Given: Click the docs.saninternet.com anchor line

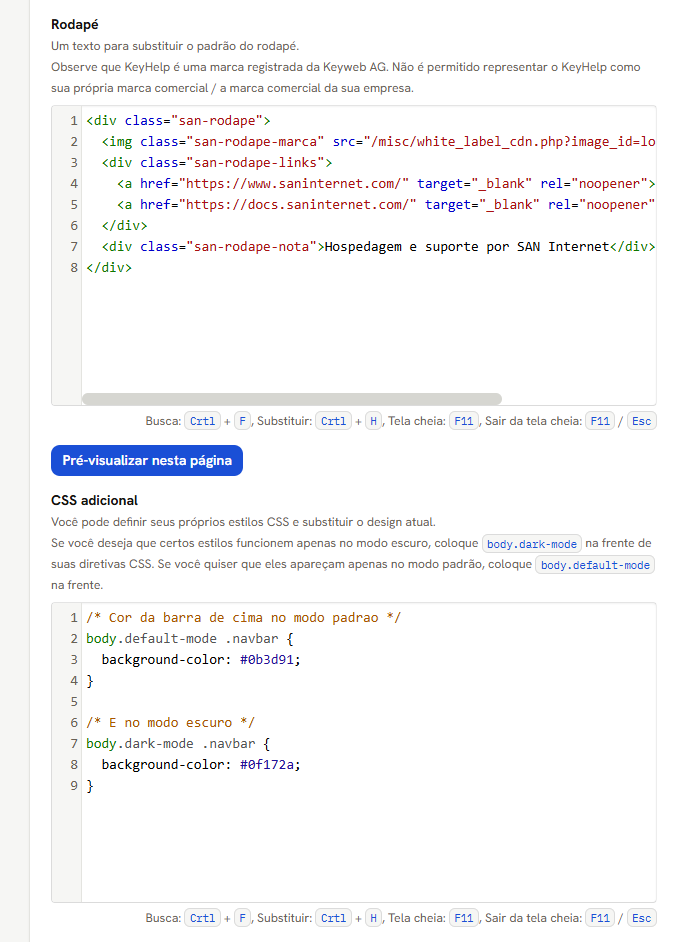Looking at the screenshot, I should 386,205.
